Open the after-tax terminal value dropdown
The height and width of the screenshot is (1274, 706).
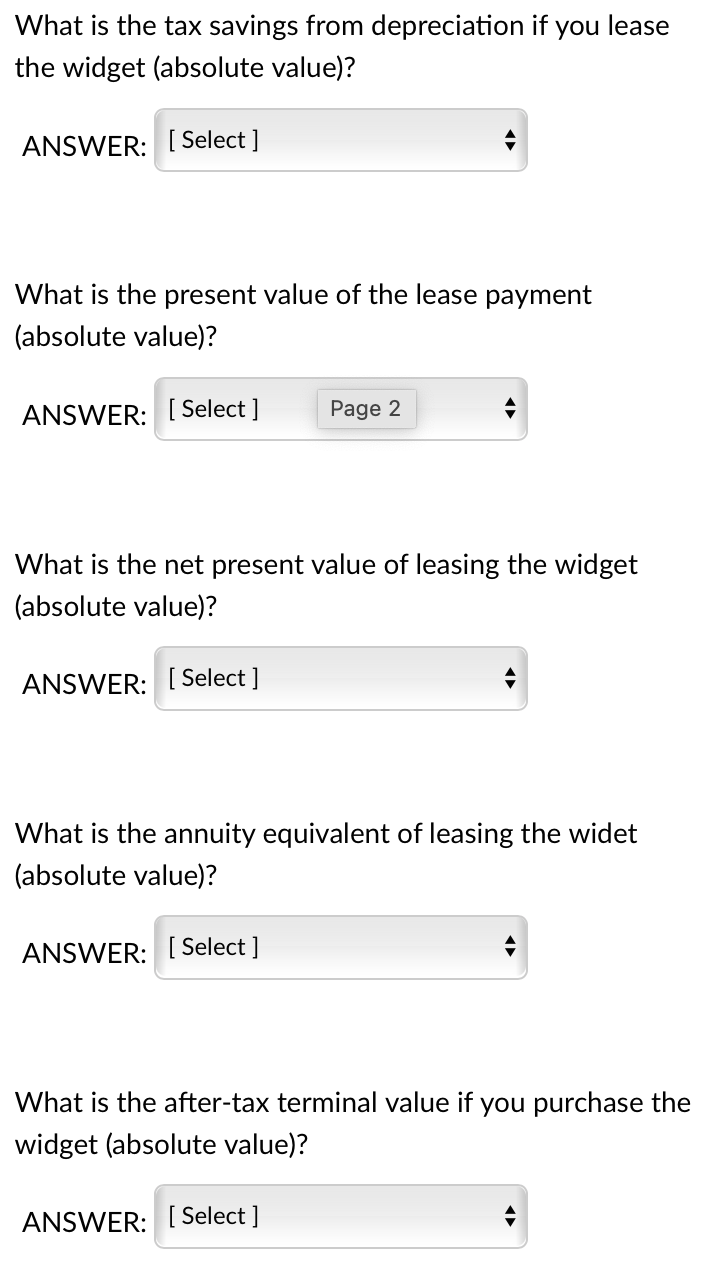coord(340,1216)
